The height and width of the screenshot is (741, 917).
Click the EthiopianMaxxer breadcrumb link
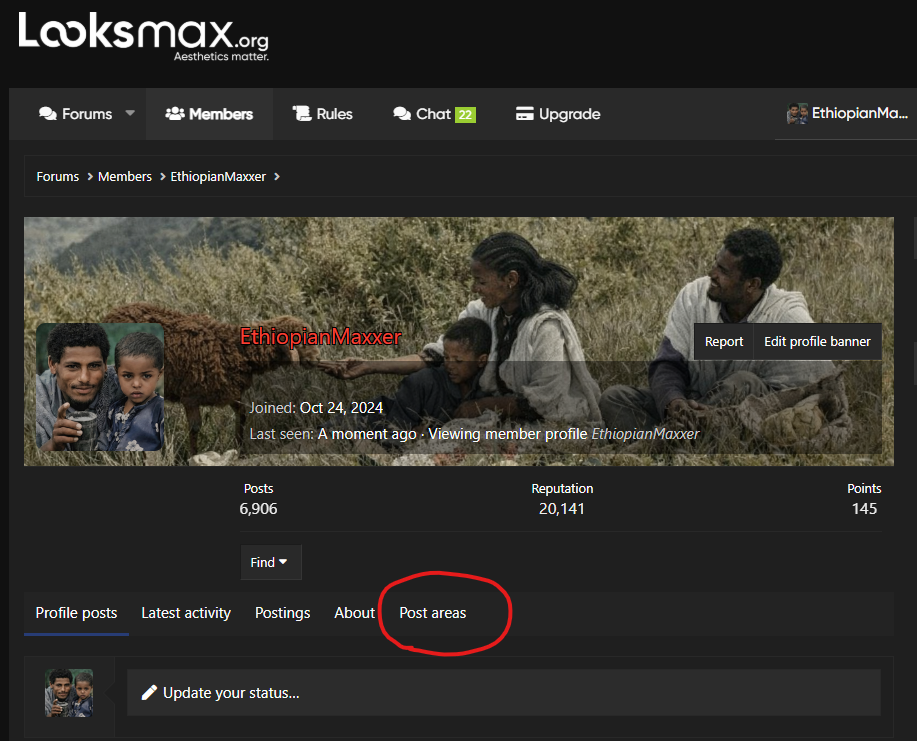coord(218,177)
